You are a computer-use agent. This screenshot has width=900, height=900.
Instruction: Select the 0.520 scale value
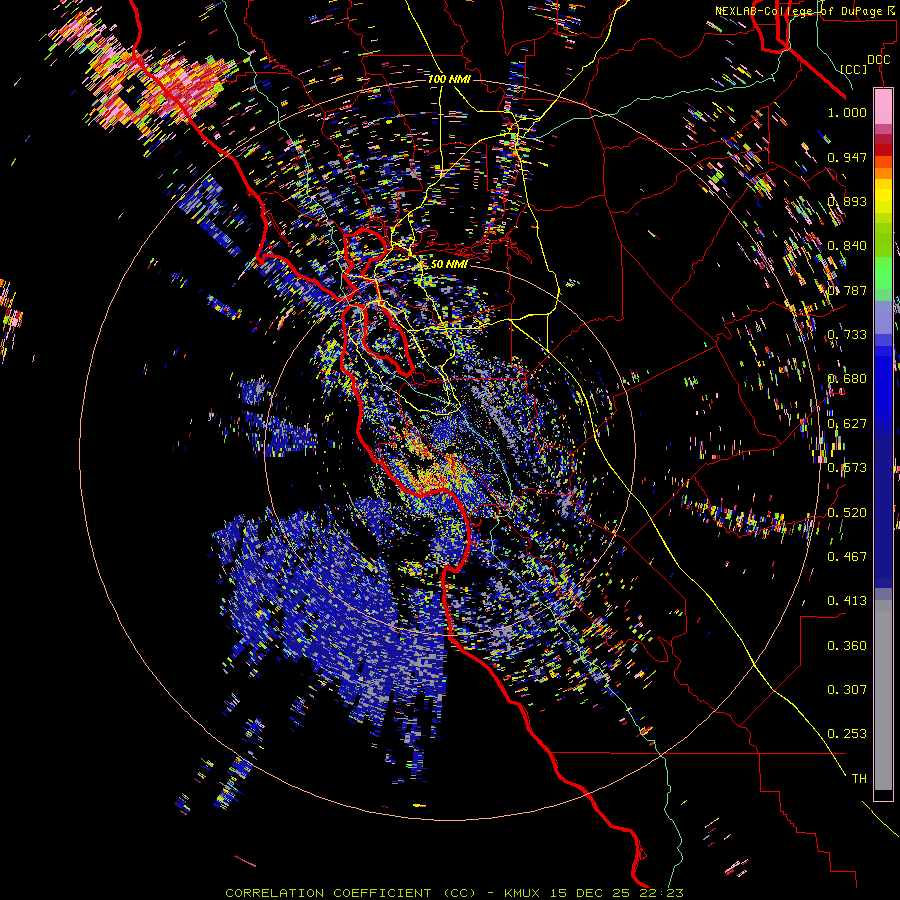coord(847,513)
